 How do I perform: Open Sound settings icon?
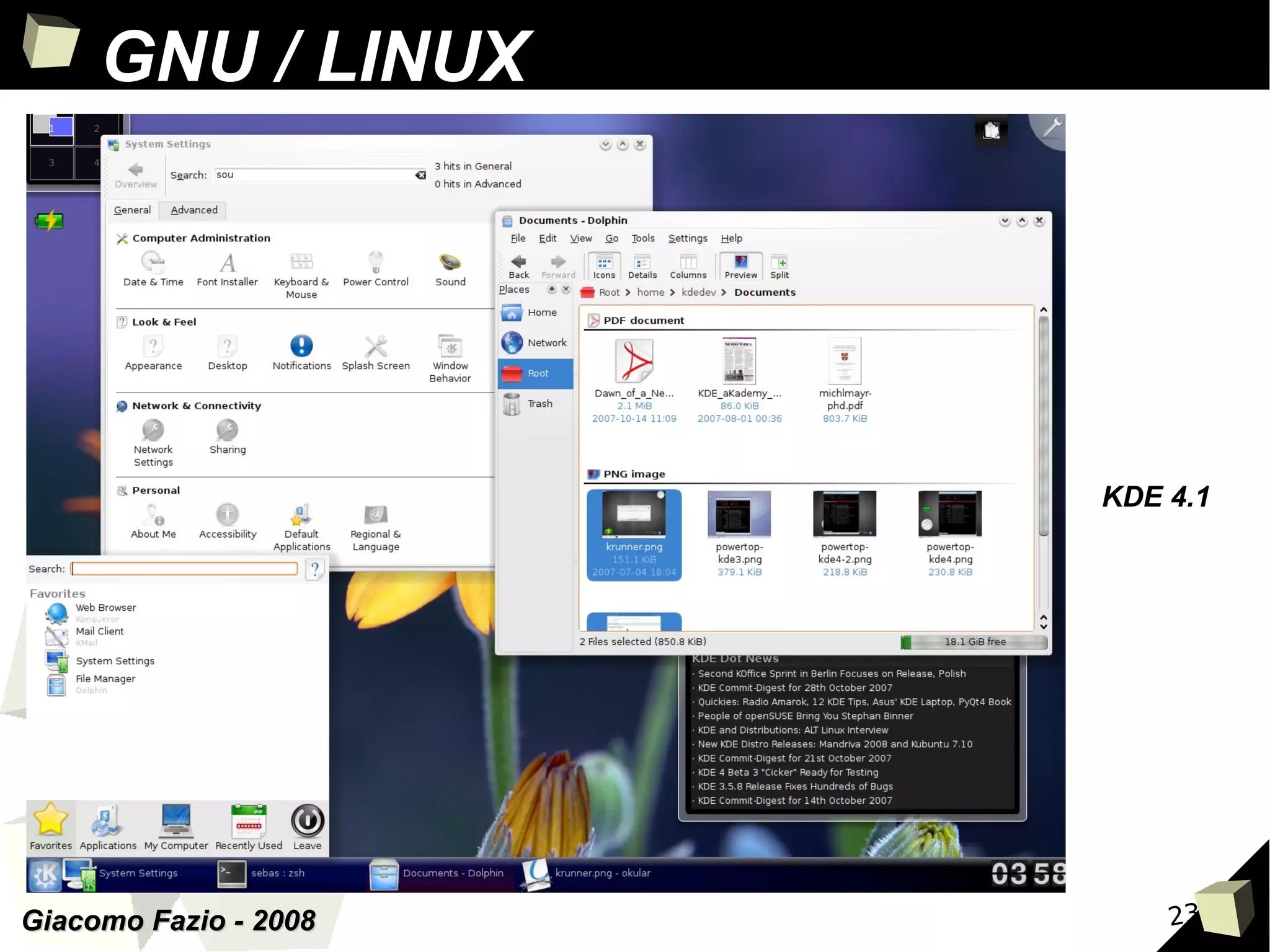coord(450,269)
